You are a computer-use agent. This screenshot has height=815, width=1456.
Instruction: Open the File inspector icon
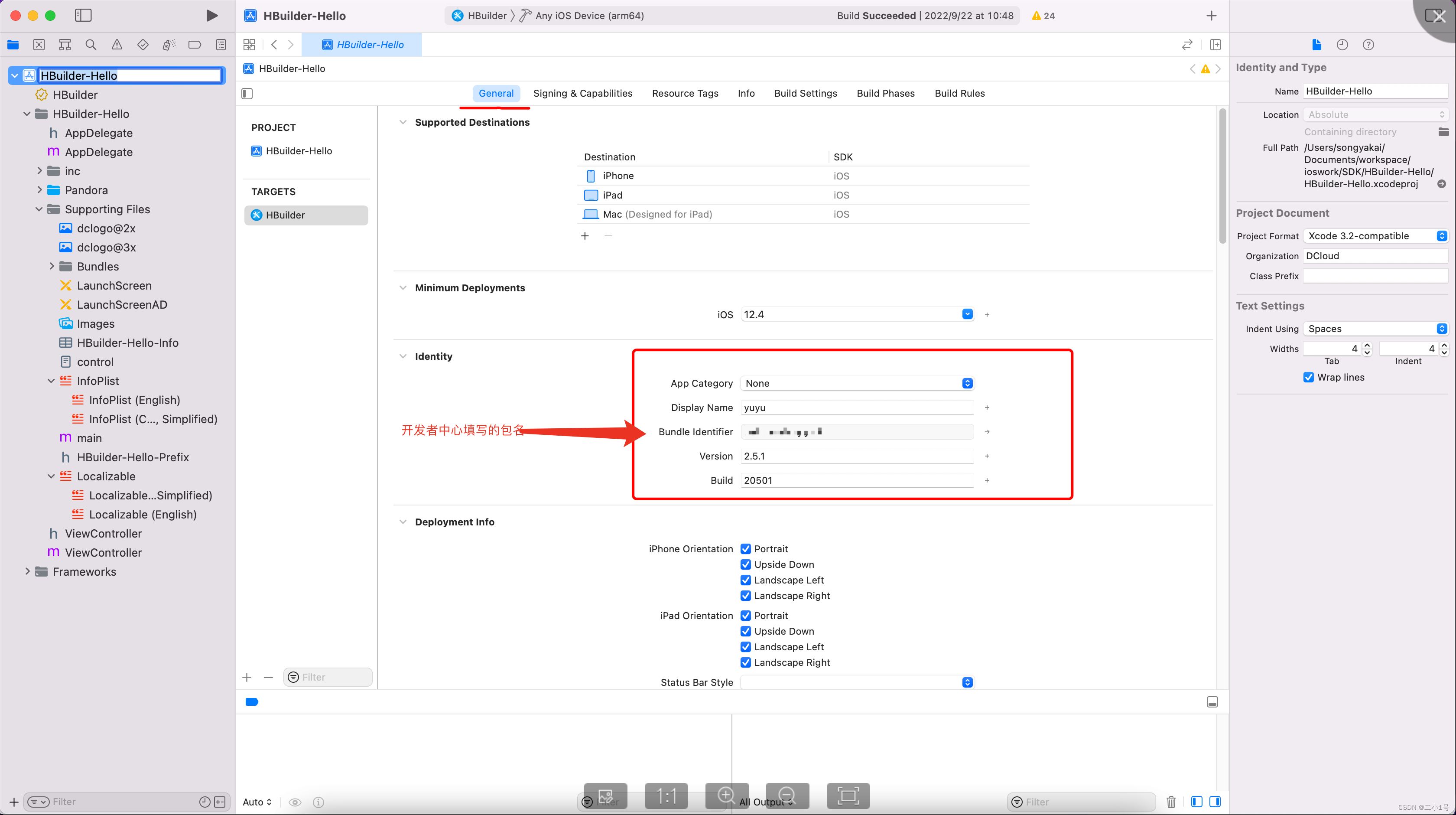coord(1316,45)
